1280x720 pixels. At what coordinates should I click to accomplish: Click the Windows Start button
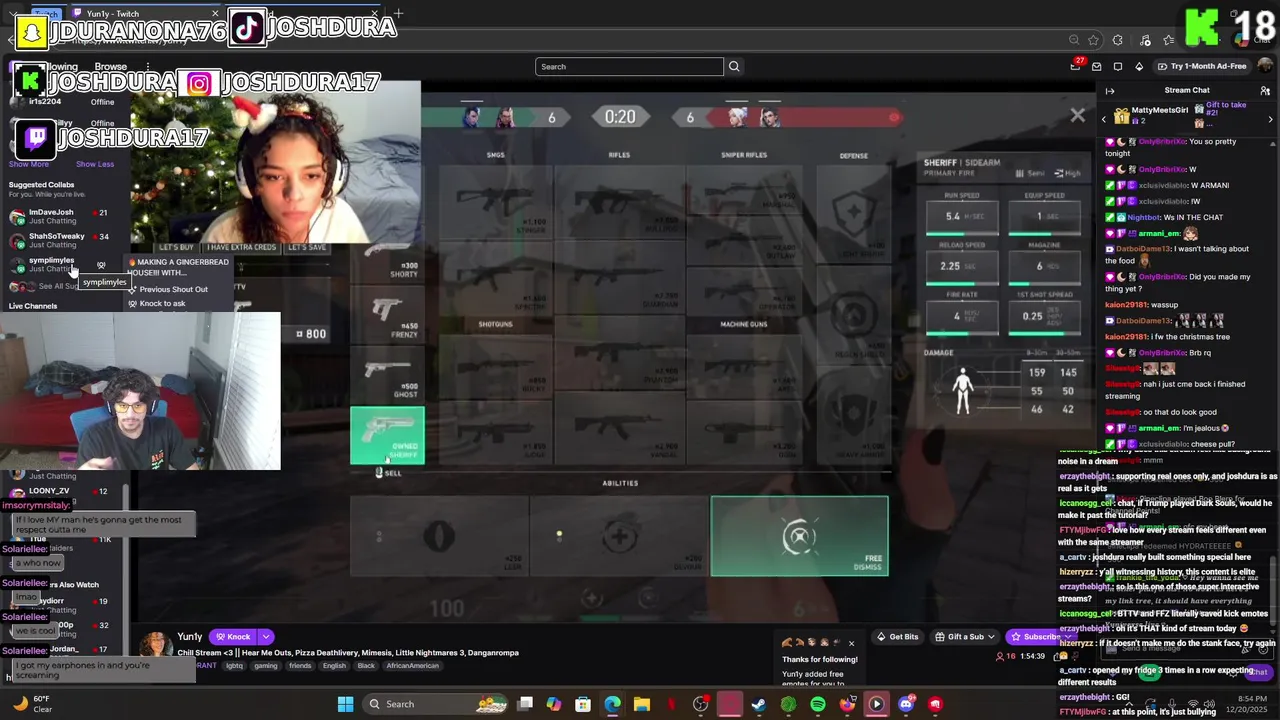[345, 704]
